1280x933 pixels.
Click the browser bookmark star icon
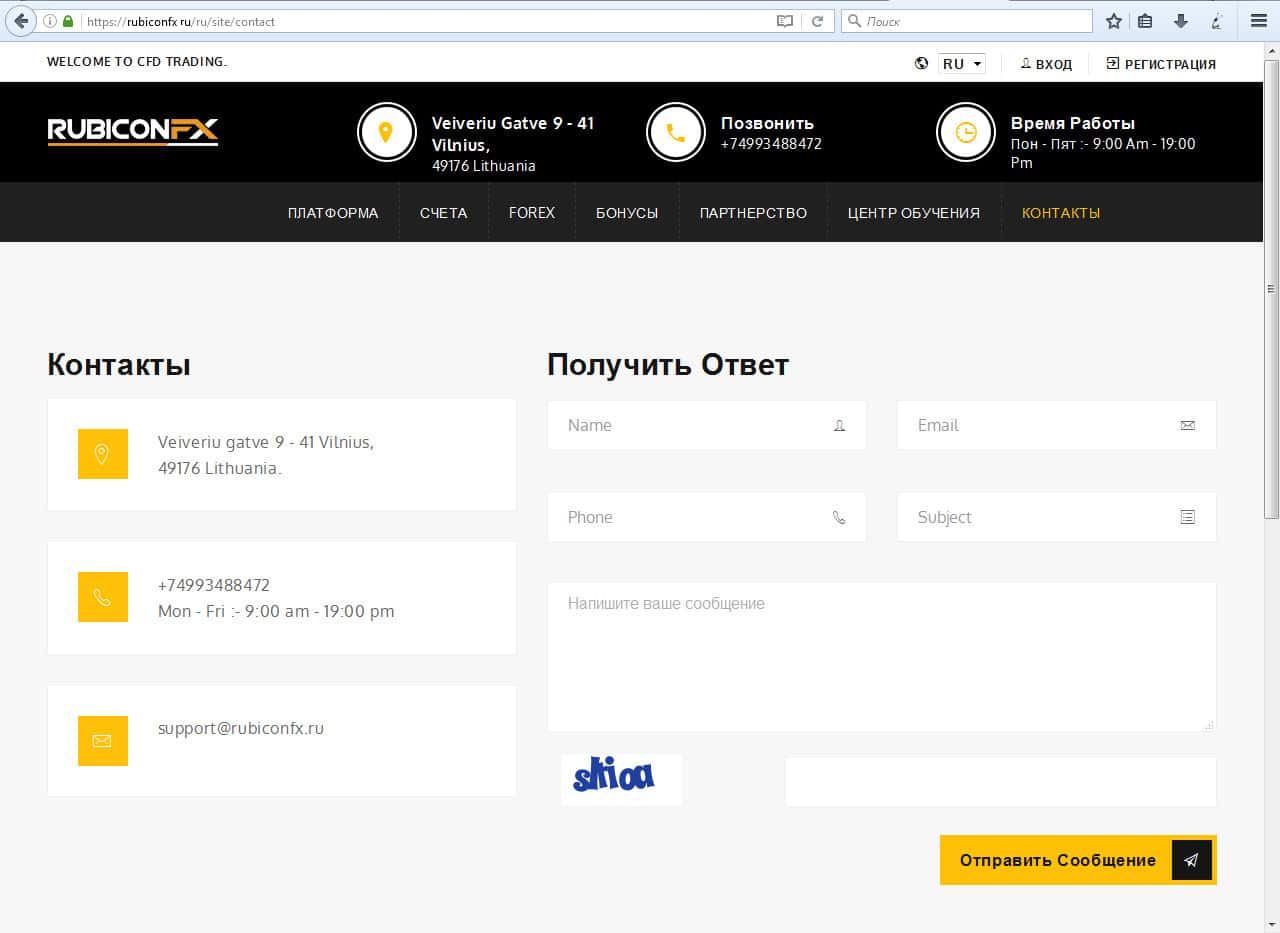click(x=1113, y=21)
